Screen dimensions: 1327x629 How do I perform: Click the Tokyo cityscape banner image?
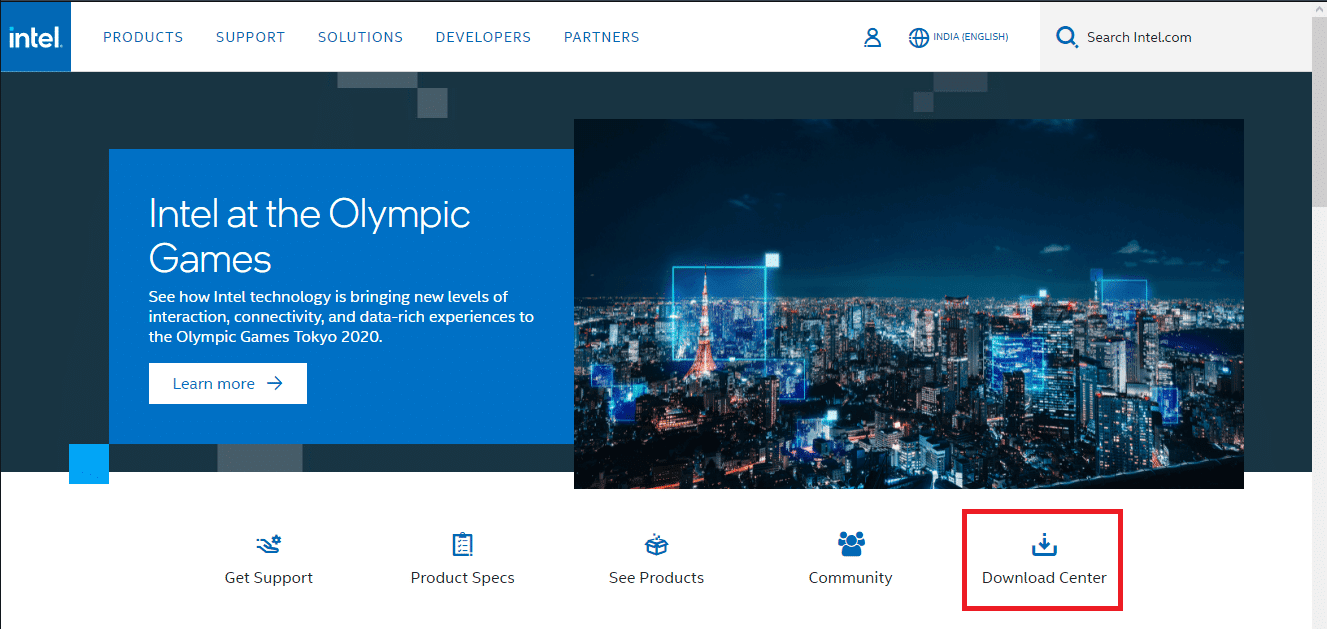tap(909, 304)
